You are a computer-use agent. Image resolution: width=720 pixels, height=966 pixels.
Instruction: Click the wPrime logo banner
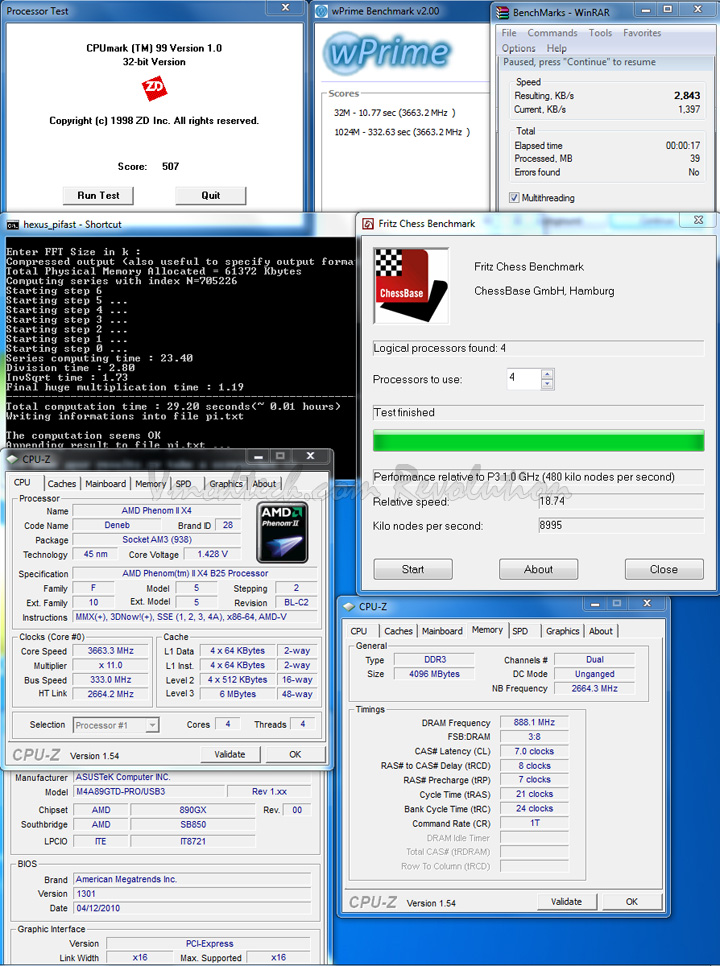pyautogui.click(x=387, y=52)
